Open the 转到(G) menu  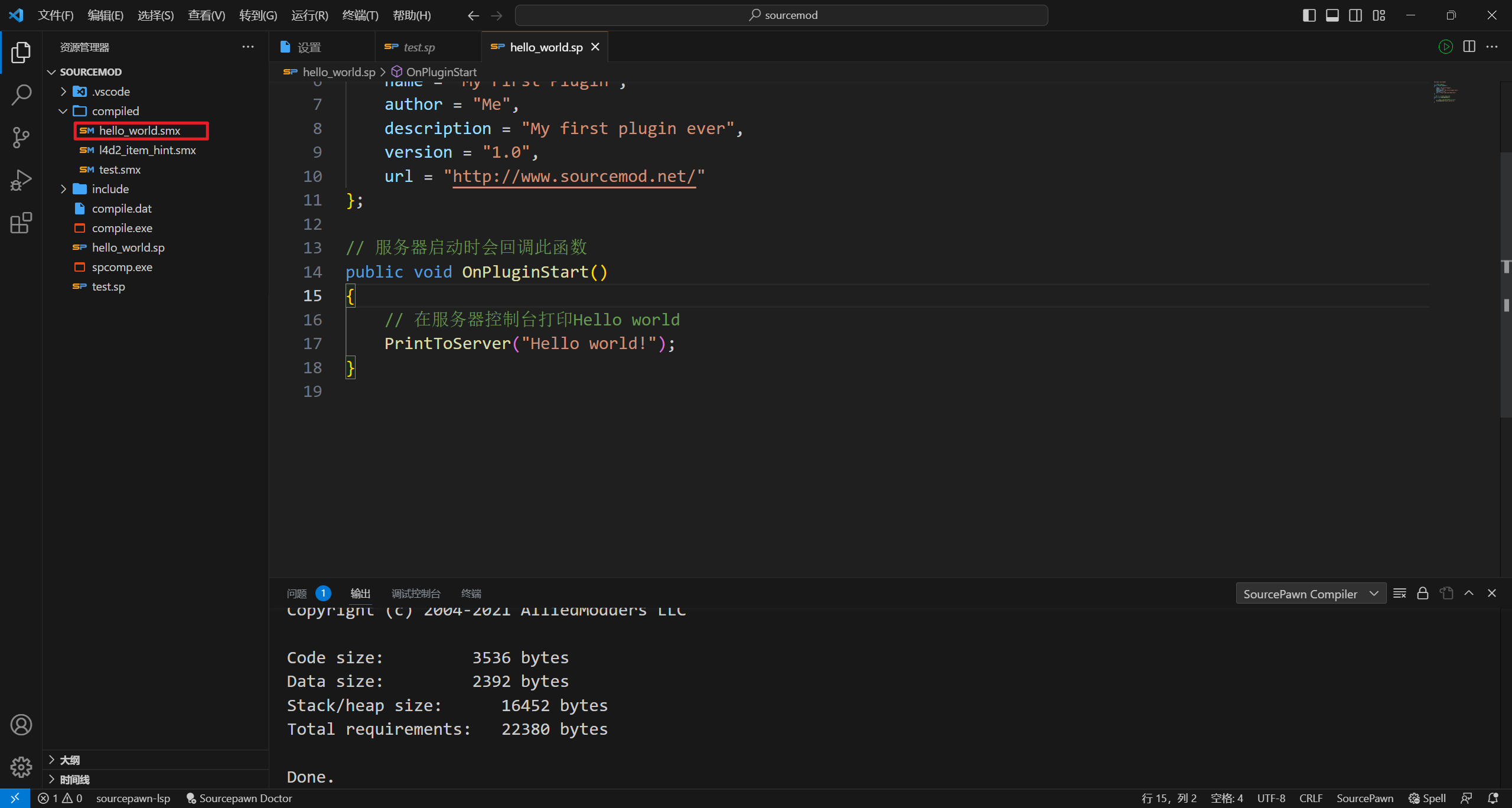point(258,15)
